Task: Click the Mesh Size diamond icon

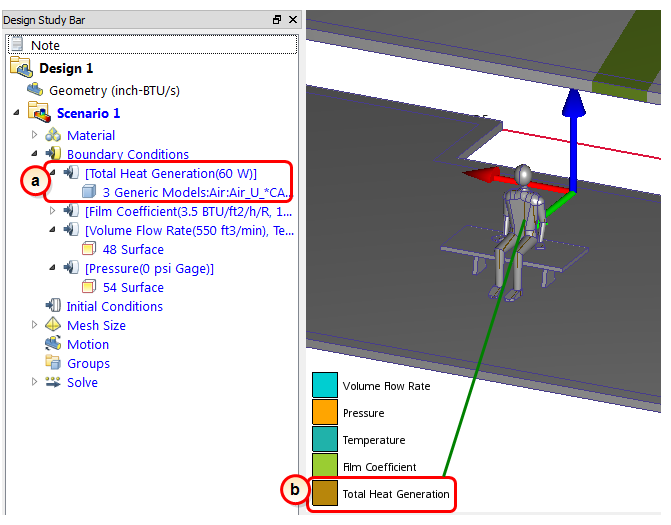Action: [x=53, y=324]
